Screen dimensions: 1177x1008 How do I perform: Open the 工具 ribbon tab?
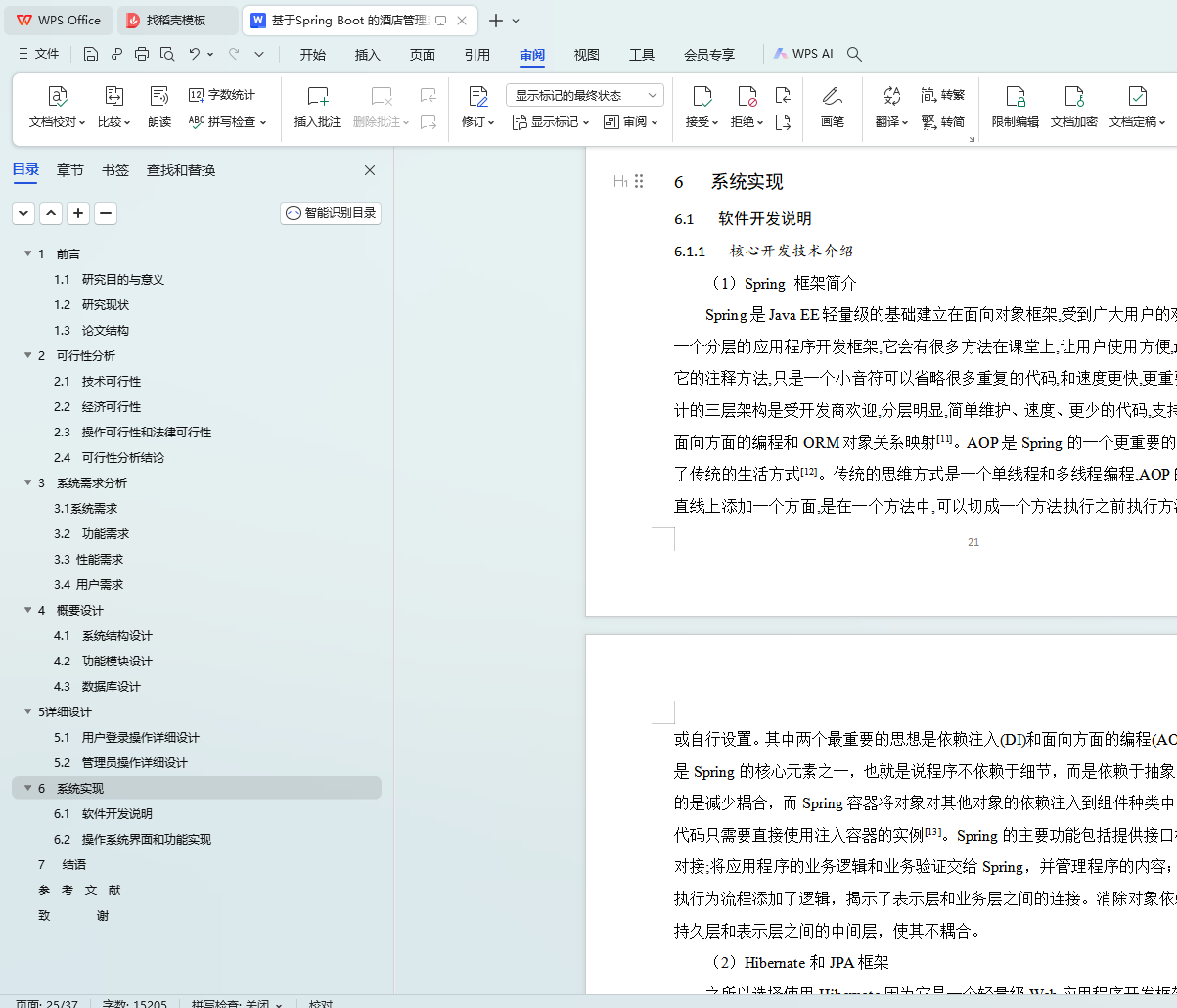tap(642, 55)
